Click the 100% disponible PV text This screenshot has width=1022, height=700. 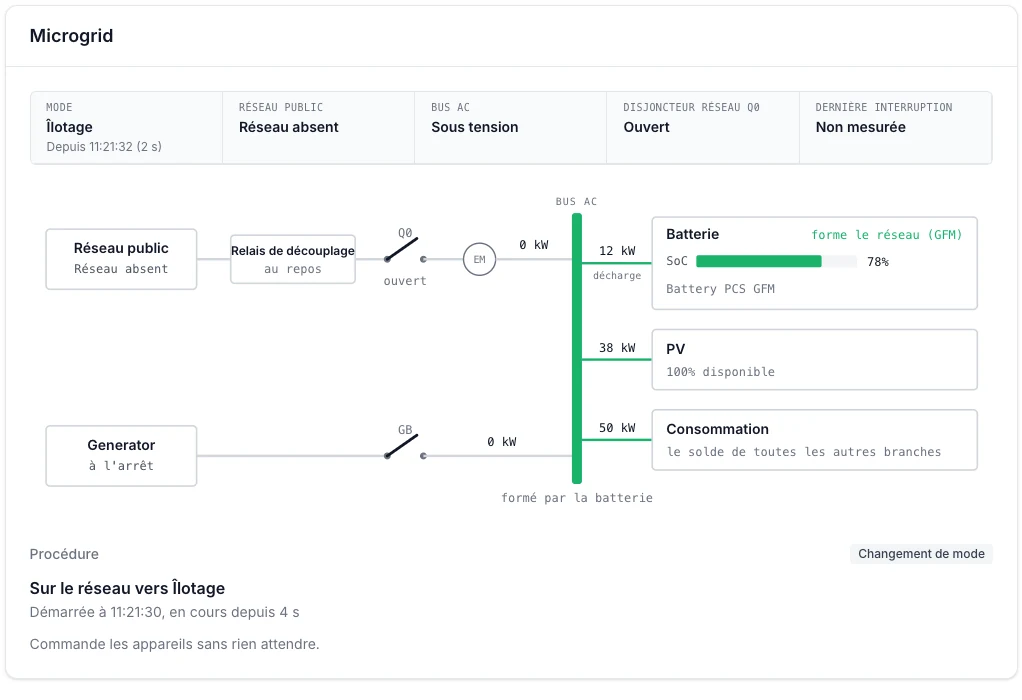(x=720, y=372)
